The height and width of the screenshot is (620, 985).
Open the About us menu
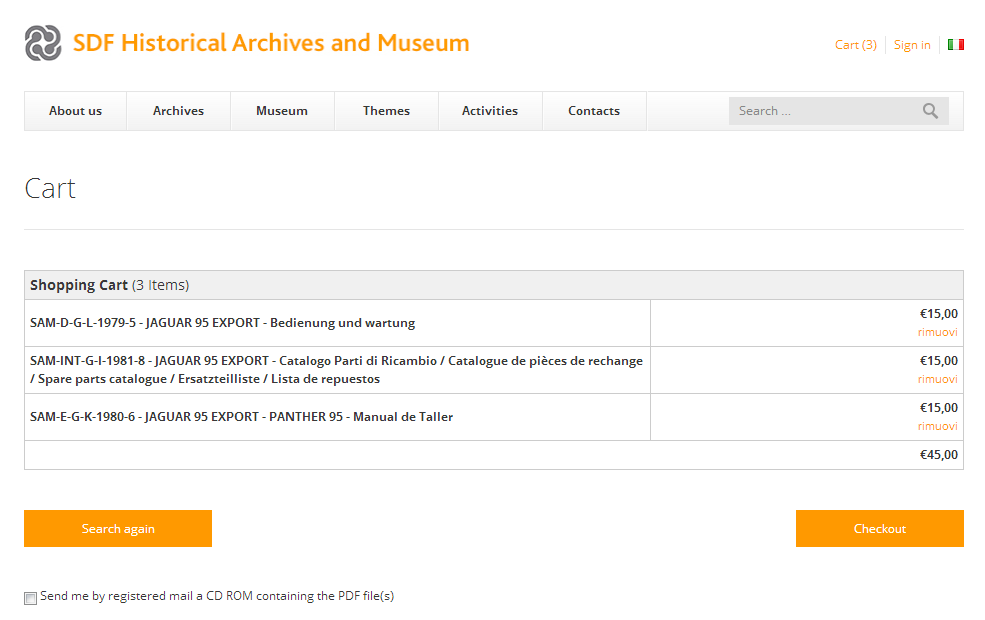click(x=75, y=111)
